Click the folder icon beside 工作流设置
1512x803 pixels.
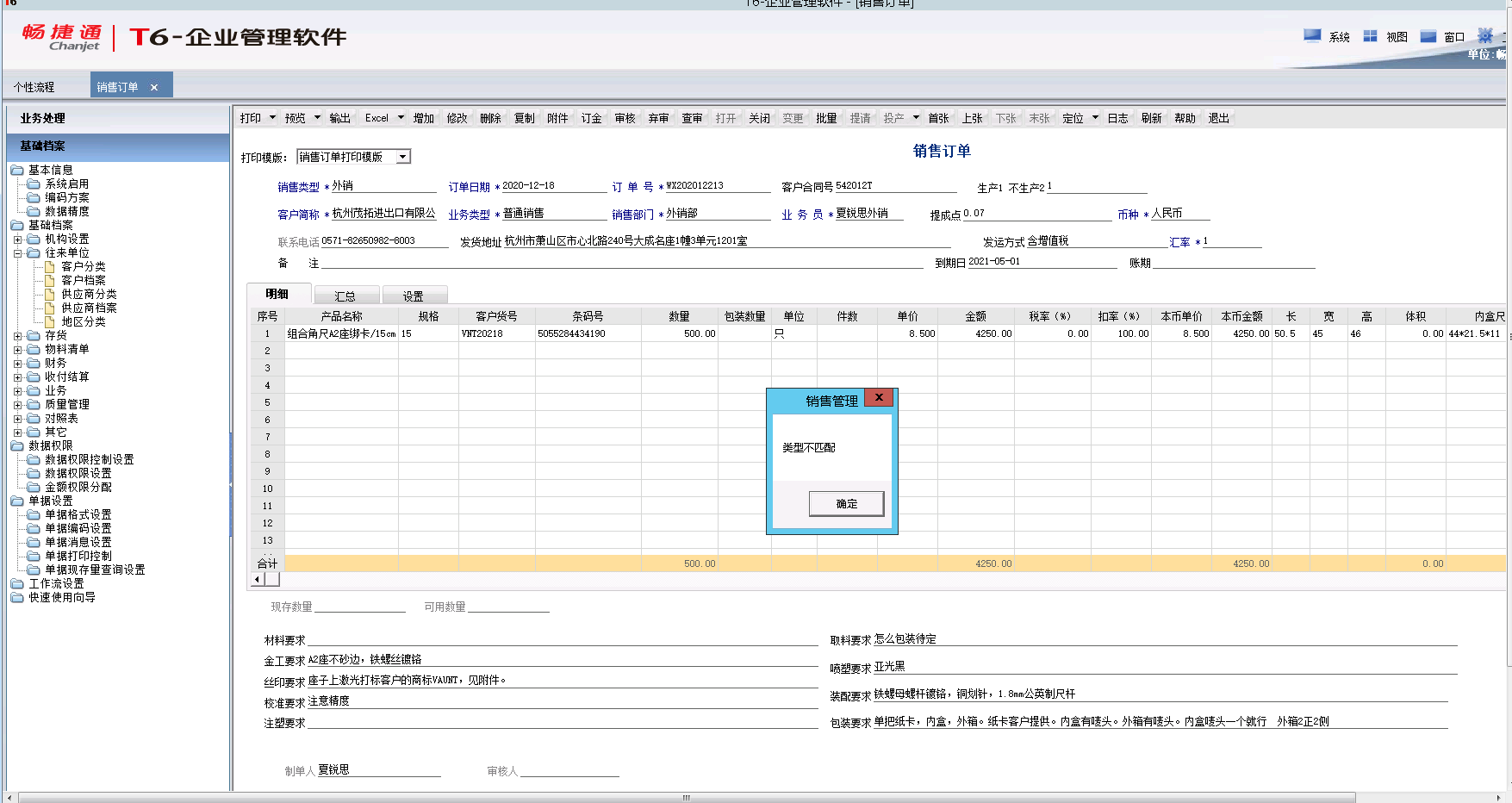coord(17,583)
